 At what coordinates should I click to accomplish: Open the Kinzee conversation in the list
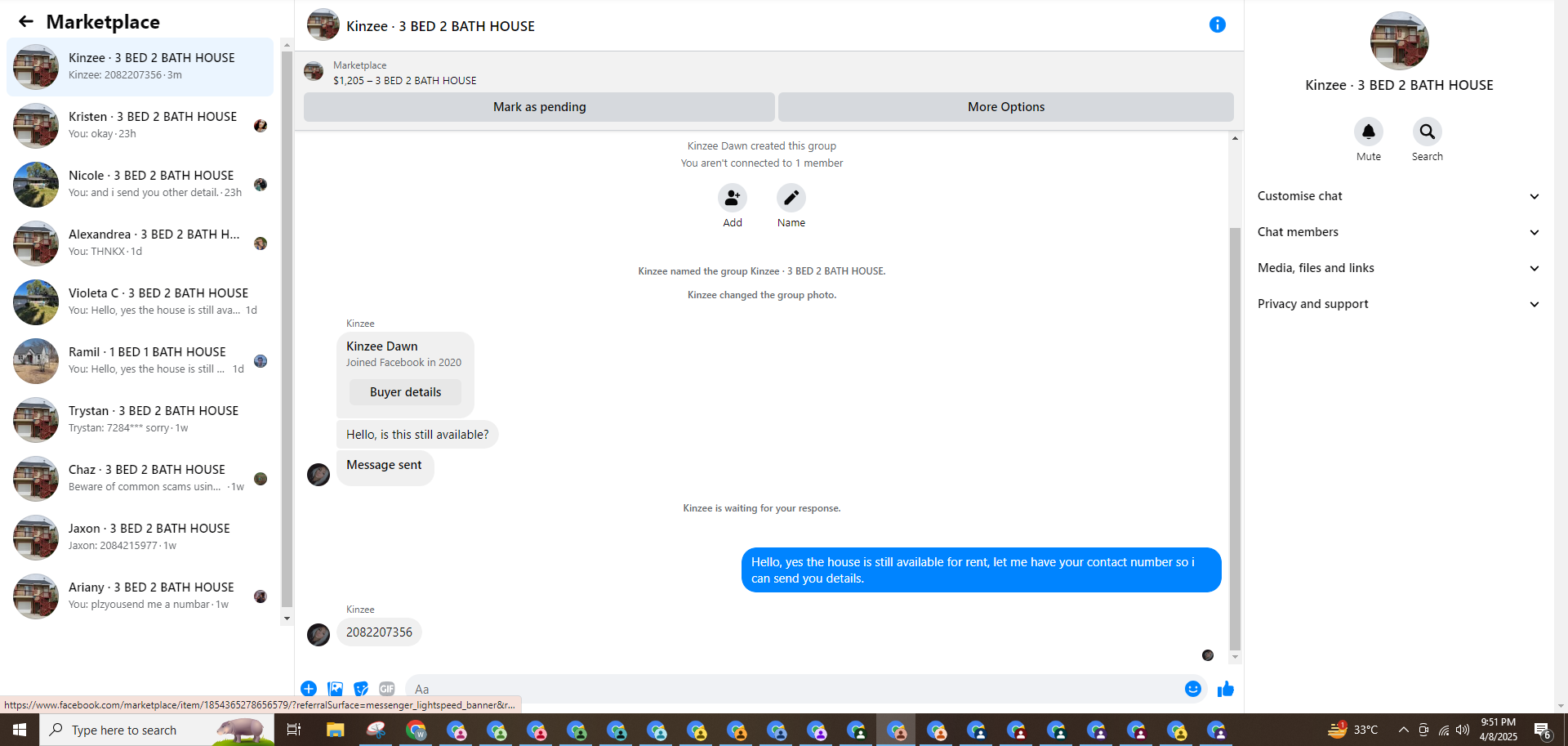tap(140, 67)
